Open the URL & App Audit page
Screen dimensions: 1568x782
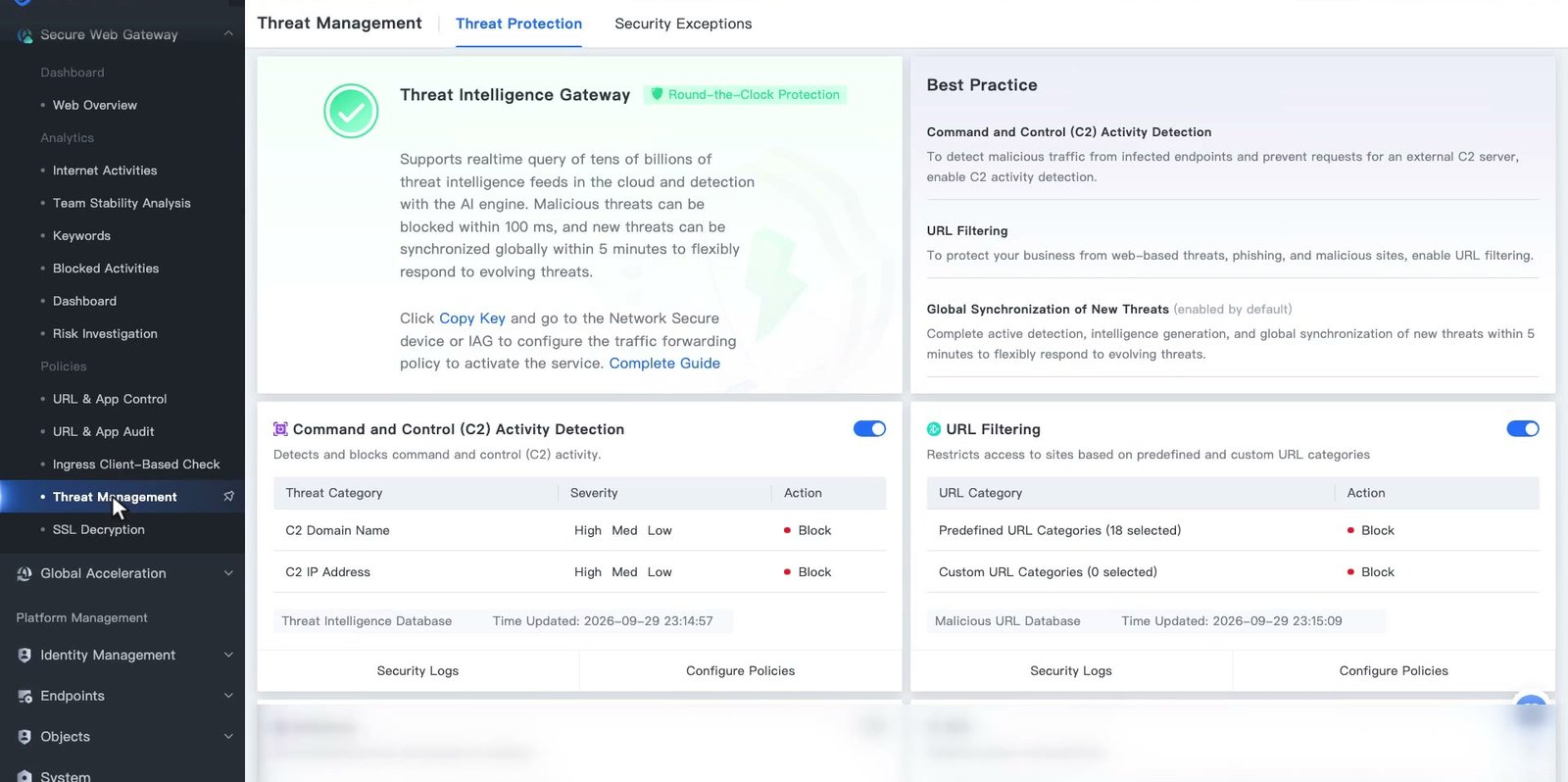pyautogui.click(x=103, y=432)
